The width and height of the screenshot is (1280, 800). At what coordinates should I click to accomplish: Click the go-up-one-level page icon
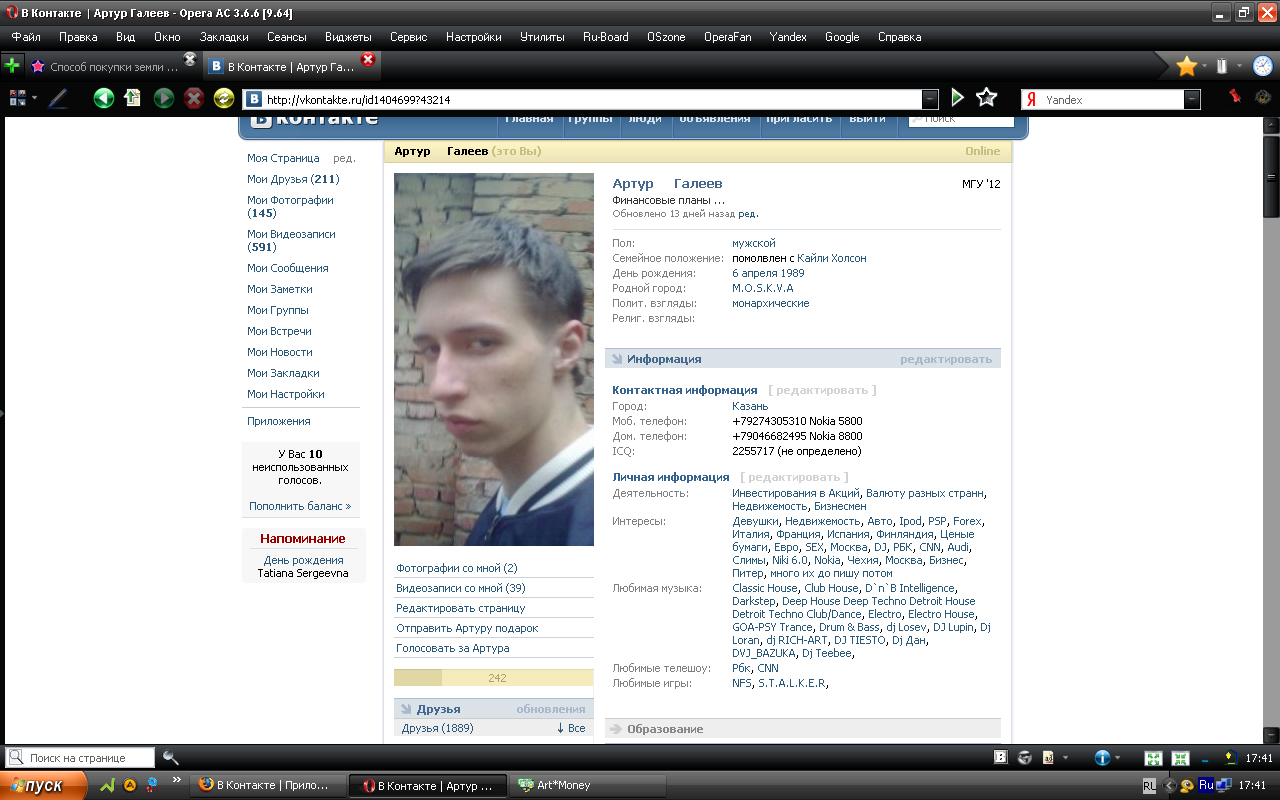tap(133, 98)
